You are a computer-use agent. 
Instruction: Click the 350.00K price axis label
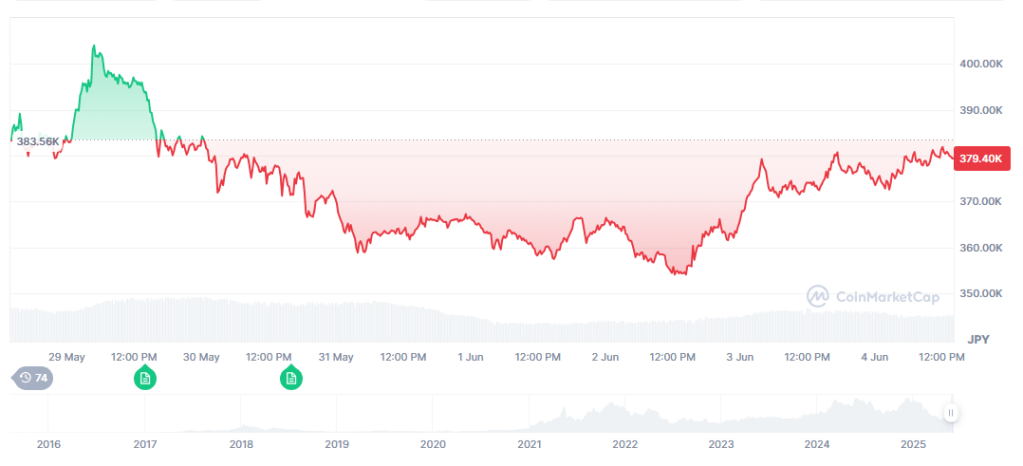click(982, 294)
